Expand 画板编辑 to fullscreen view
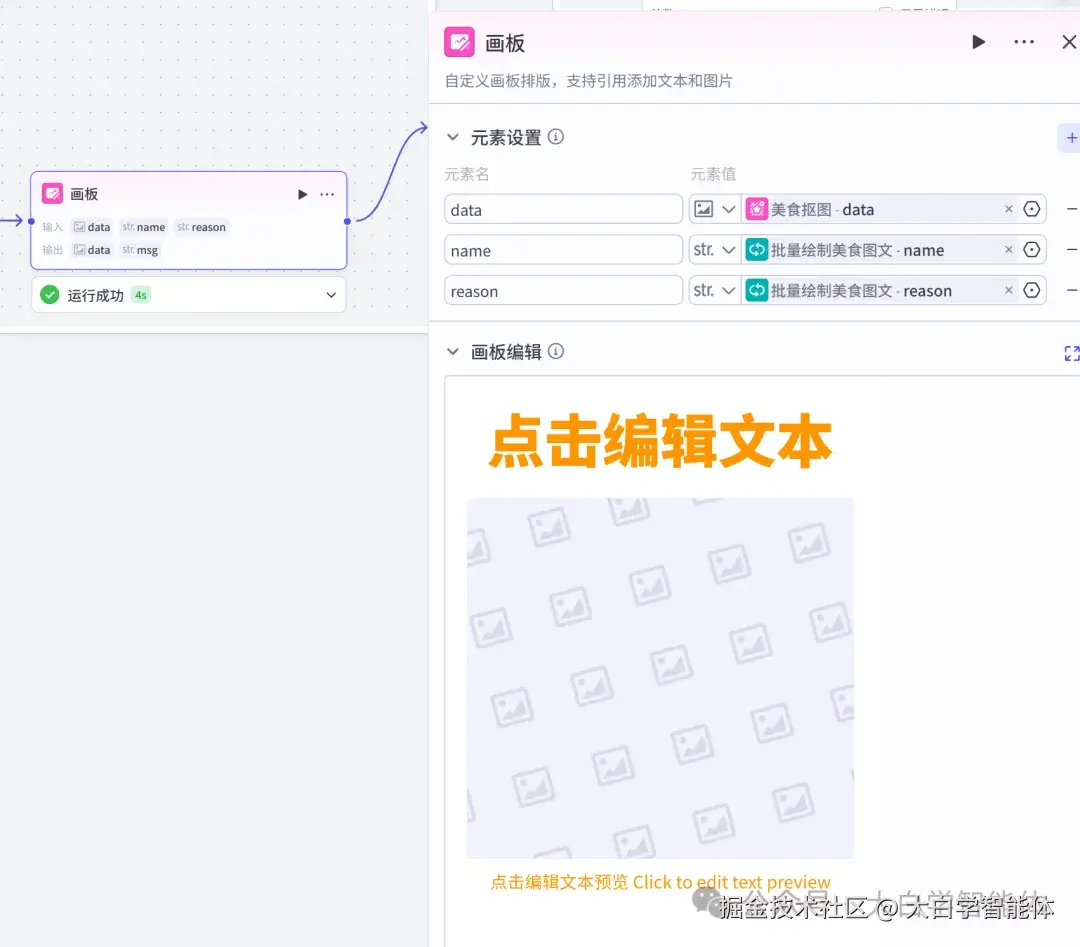 pos(1072,352)
